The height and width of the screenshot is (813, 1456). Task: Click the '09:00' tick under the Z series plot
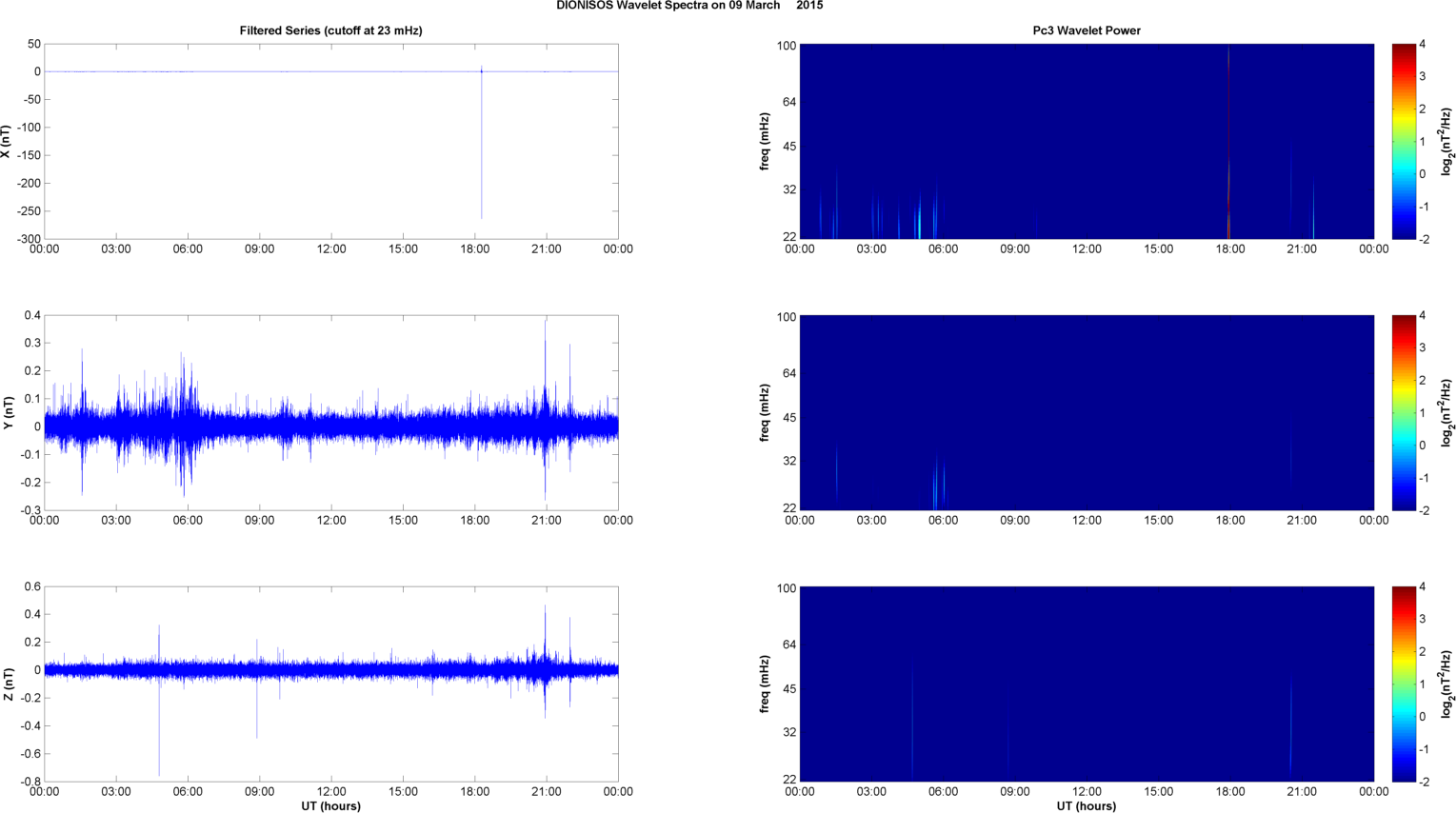pyautogui.click(x=259, y=792)
